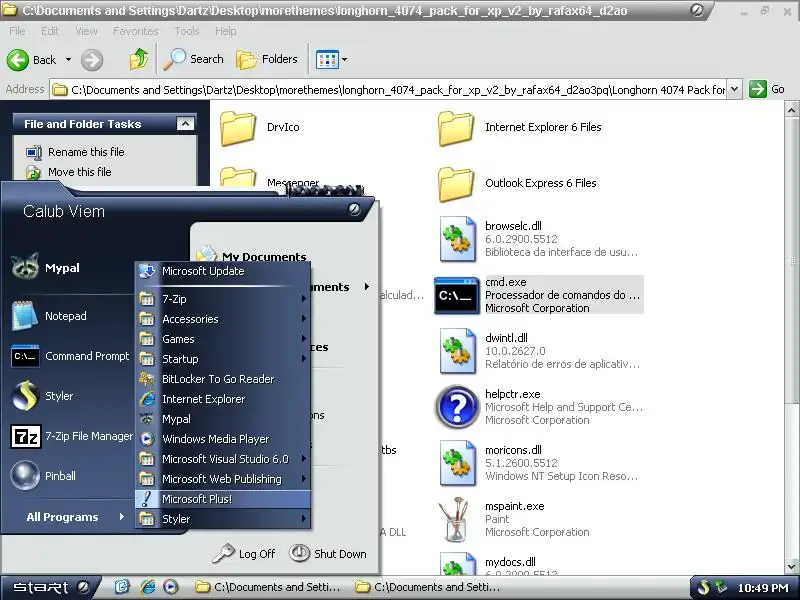Open the Edit menu
Screen dimensions: 800x600
click(50, 31)
